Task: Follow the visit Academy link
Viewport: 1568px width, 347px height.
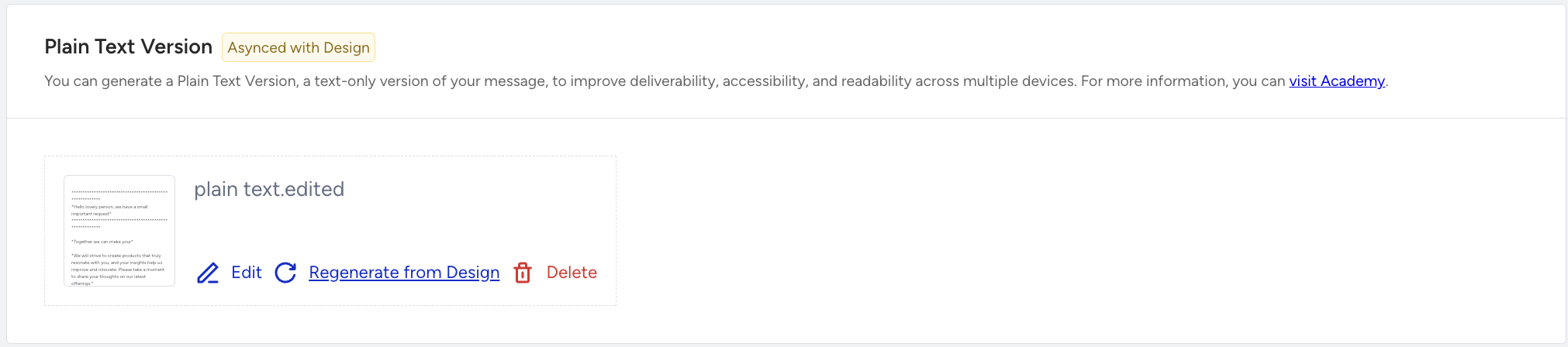Action: point(1337,81)
